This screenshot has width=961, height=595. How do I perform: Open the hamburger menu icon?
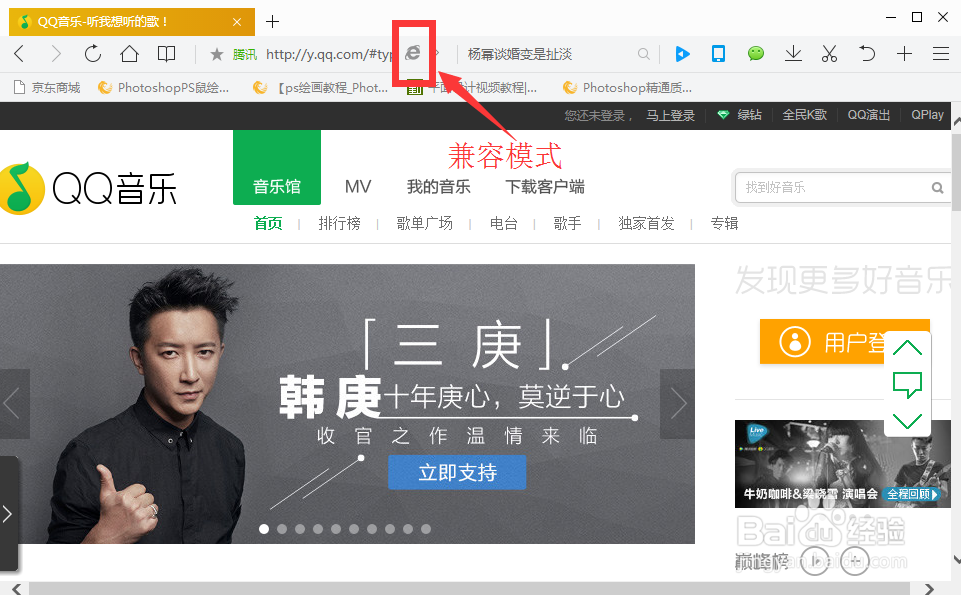[940, 54]
